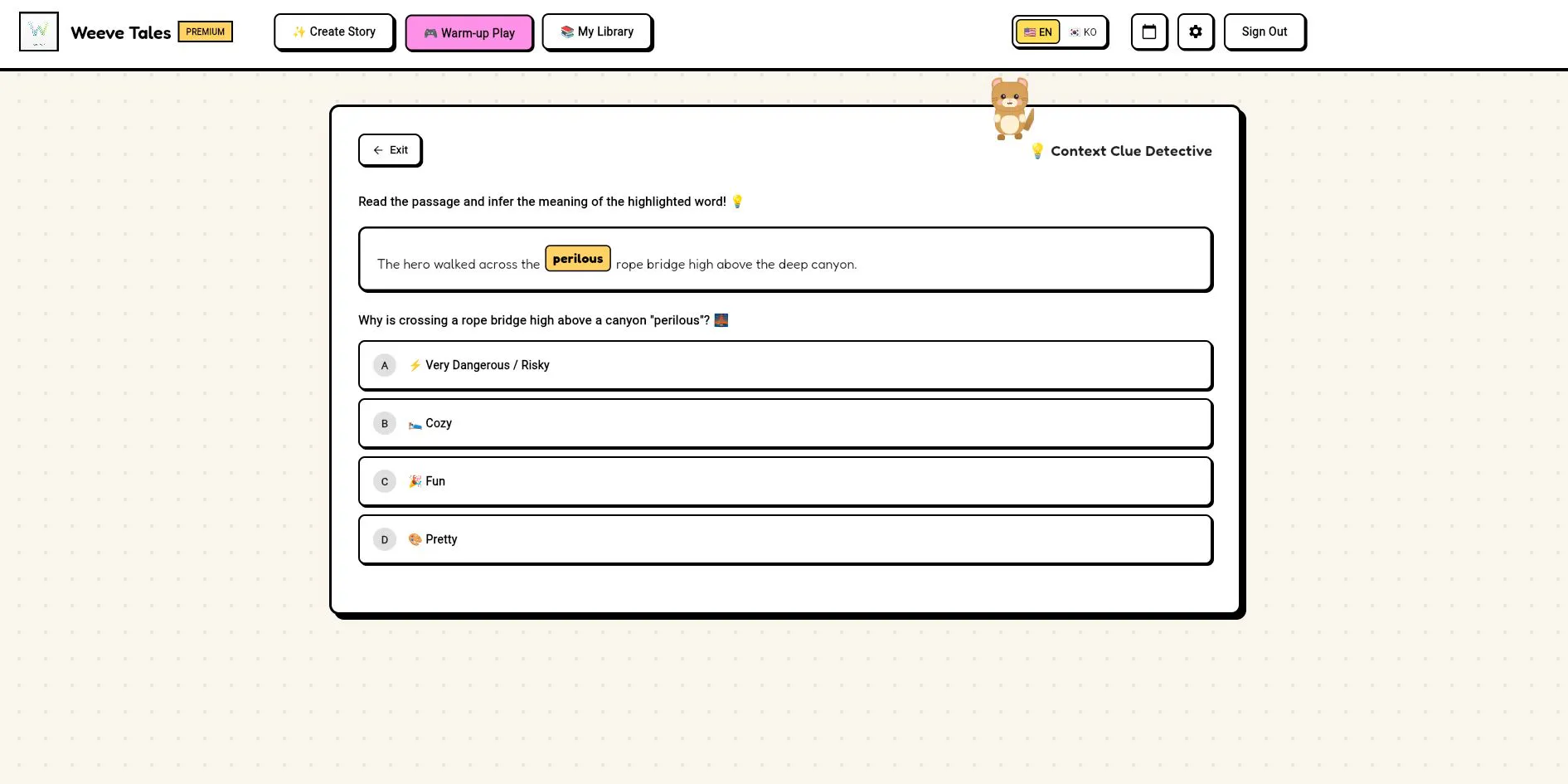Screen dimensions: 1568x784
Task: Go to Warm-up Play
Action: tap(469, 33)
